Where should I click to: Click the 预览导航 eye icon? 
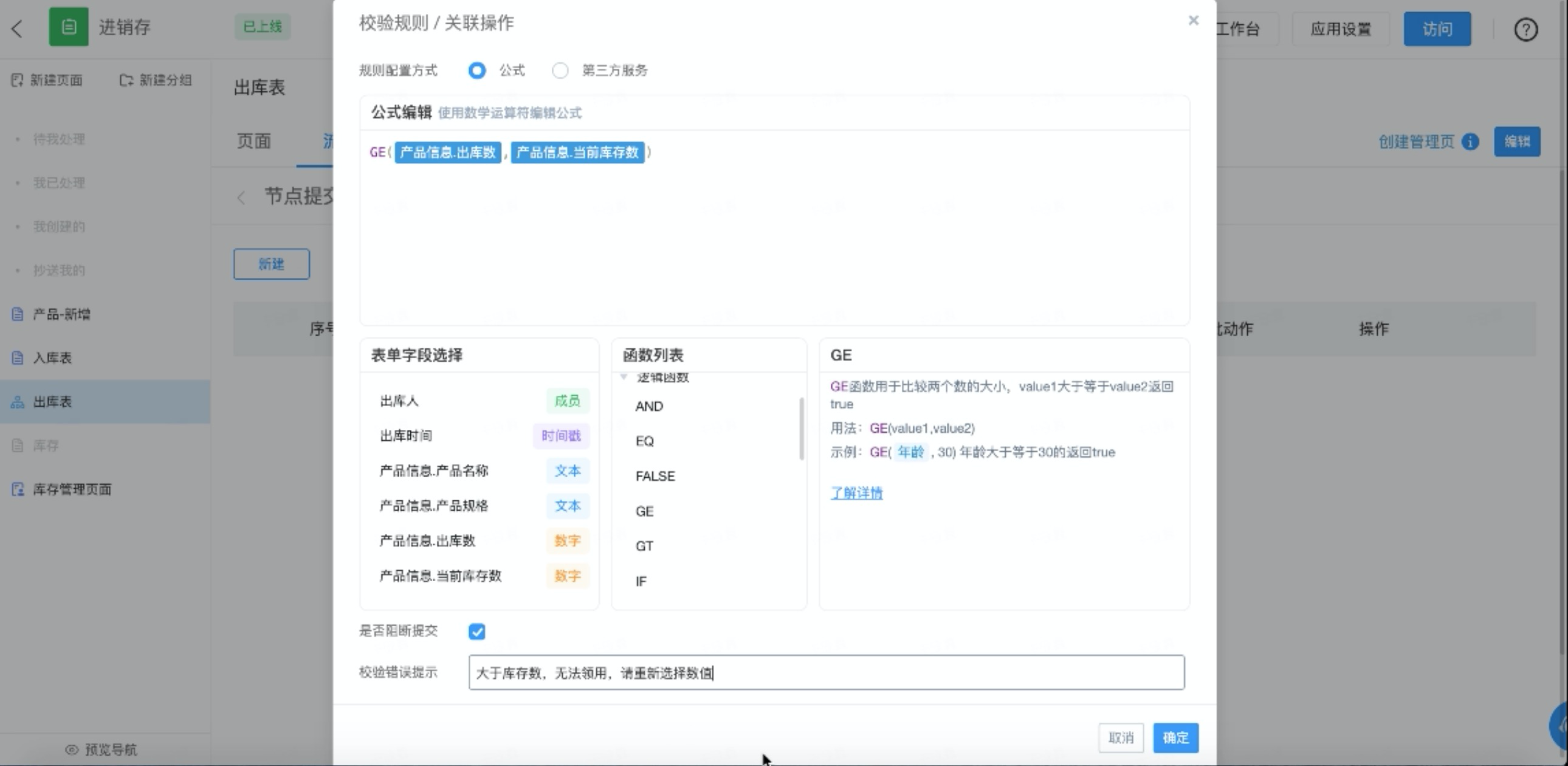(x=72, y=749)
